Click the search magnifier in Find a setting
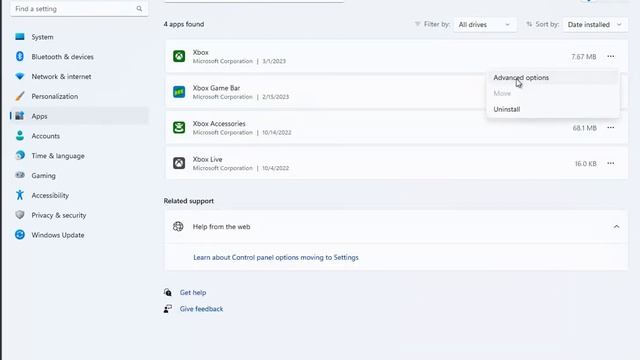 (x=139, y=9)
